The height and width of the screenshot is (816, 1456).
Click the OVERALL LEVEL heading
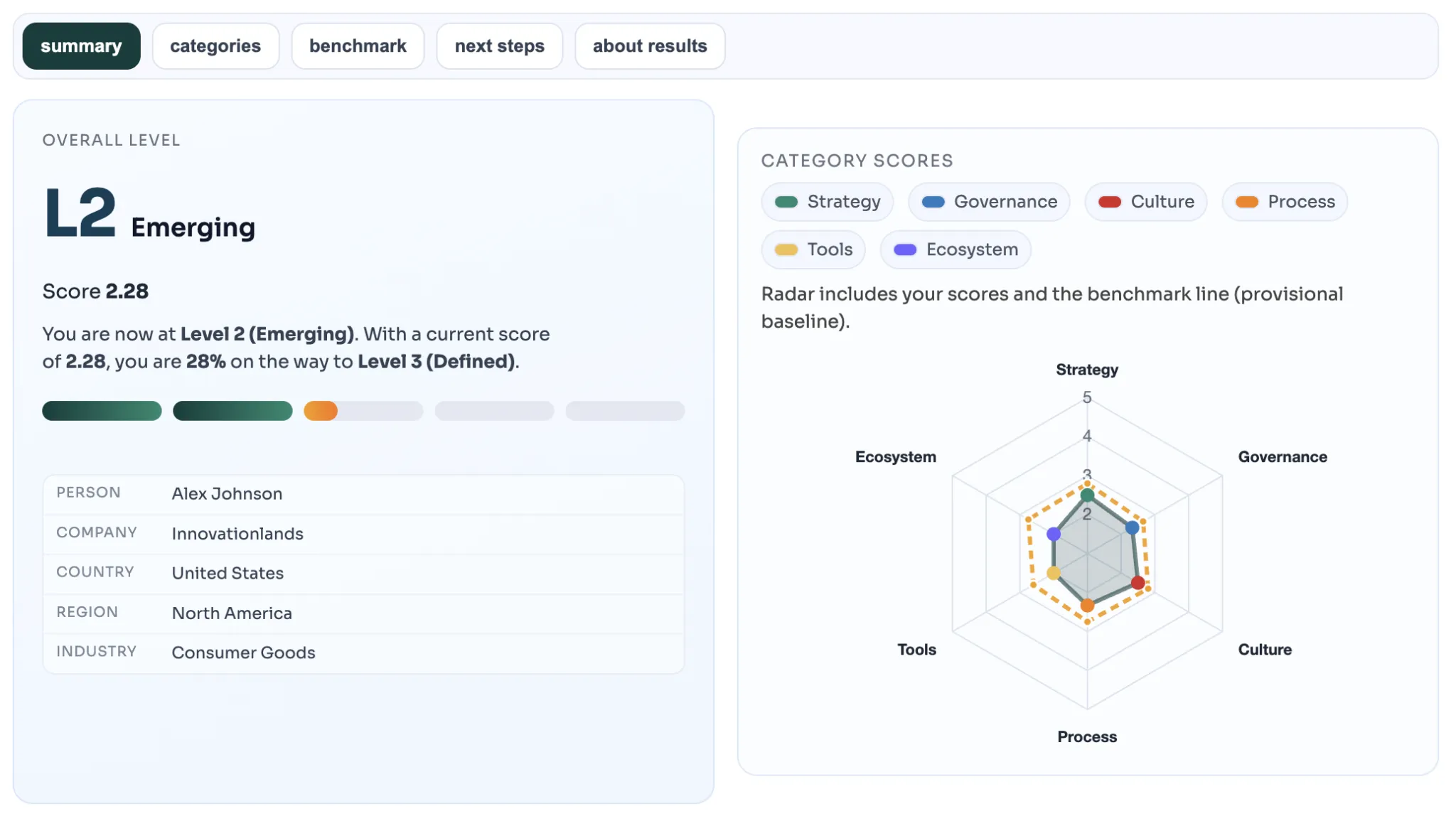(x=111, y=140)
